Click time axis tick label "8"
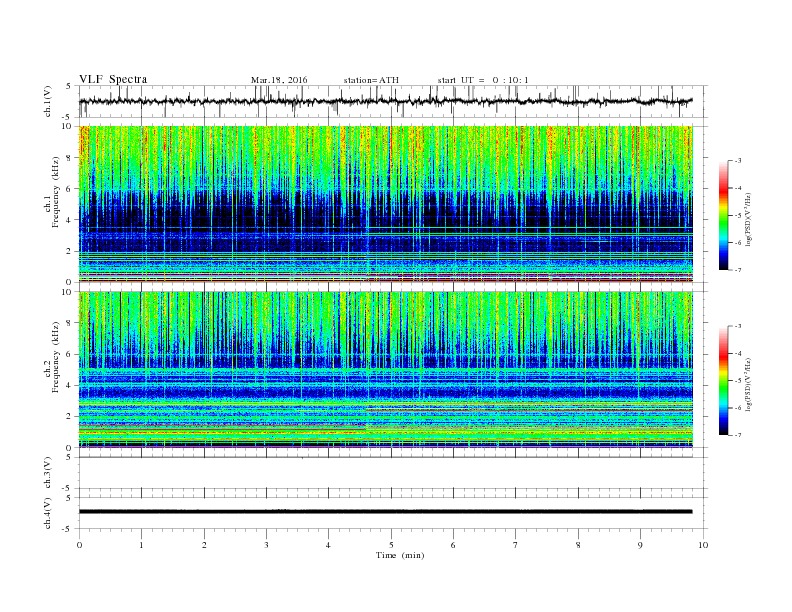The image size is (792, 612). point(578,545)
